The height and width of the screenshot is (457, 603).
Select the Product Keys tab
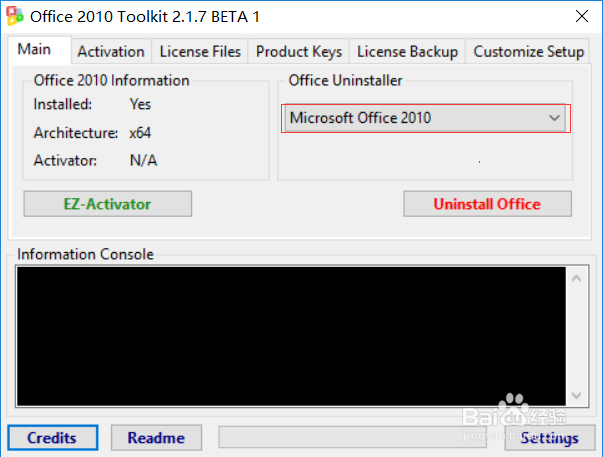299,51
